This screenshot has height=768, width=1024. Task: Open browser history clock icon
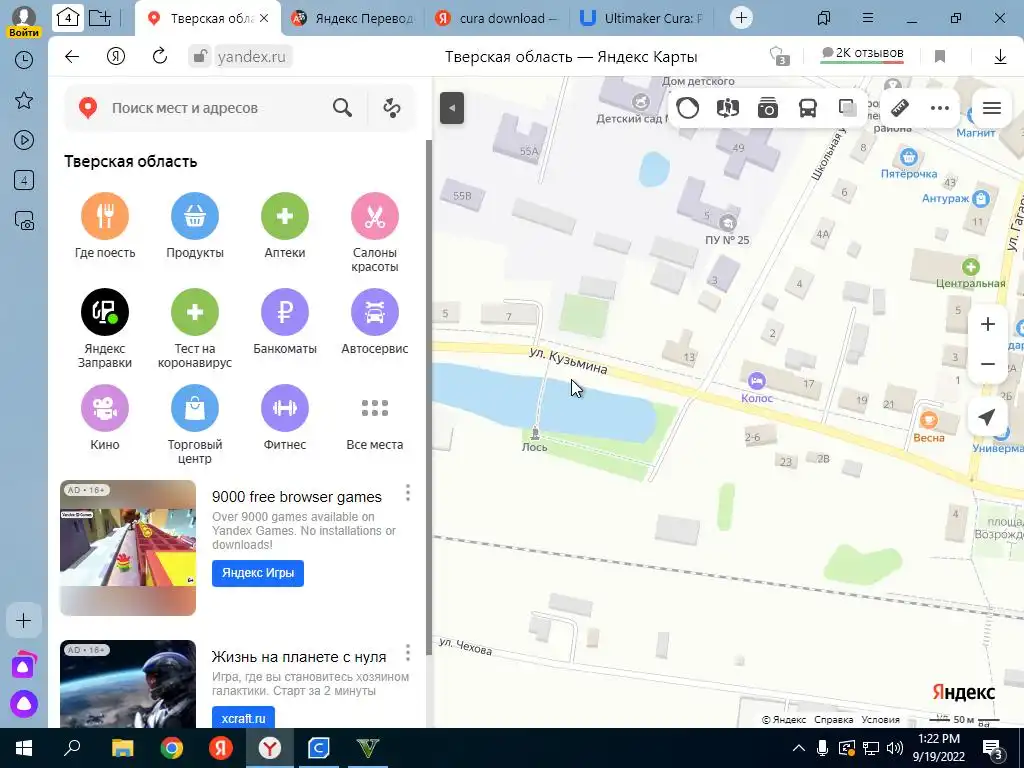click(24, 60)
